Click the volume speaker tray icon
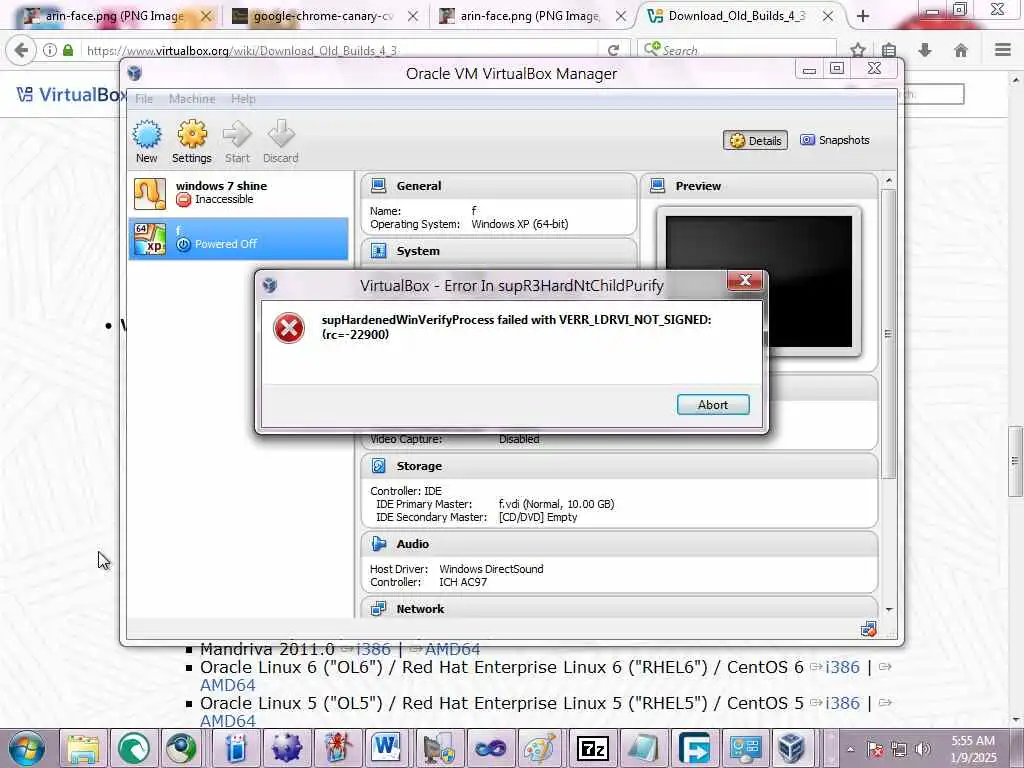 [923, 750]
